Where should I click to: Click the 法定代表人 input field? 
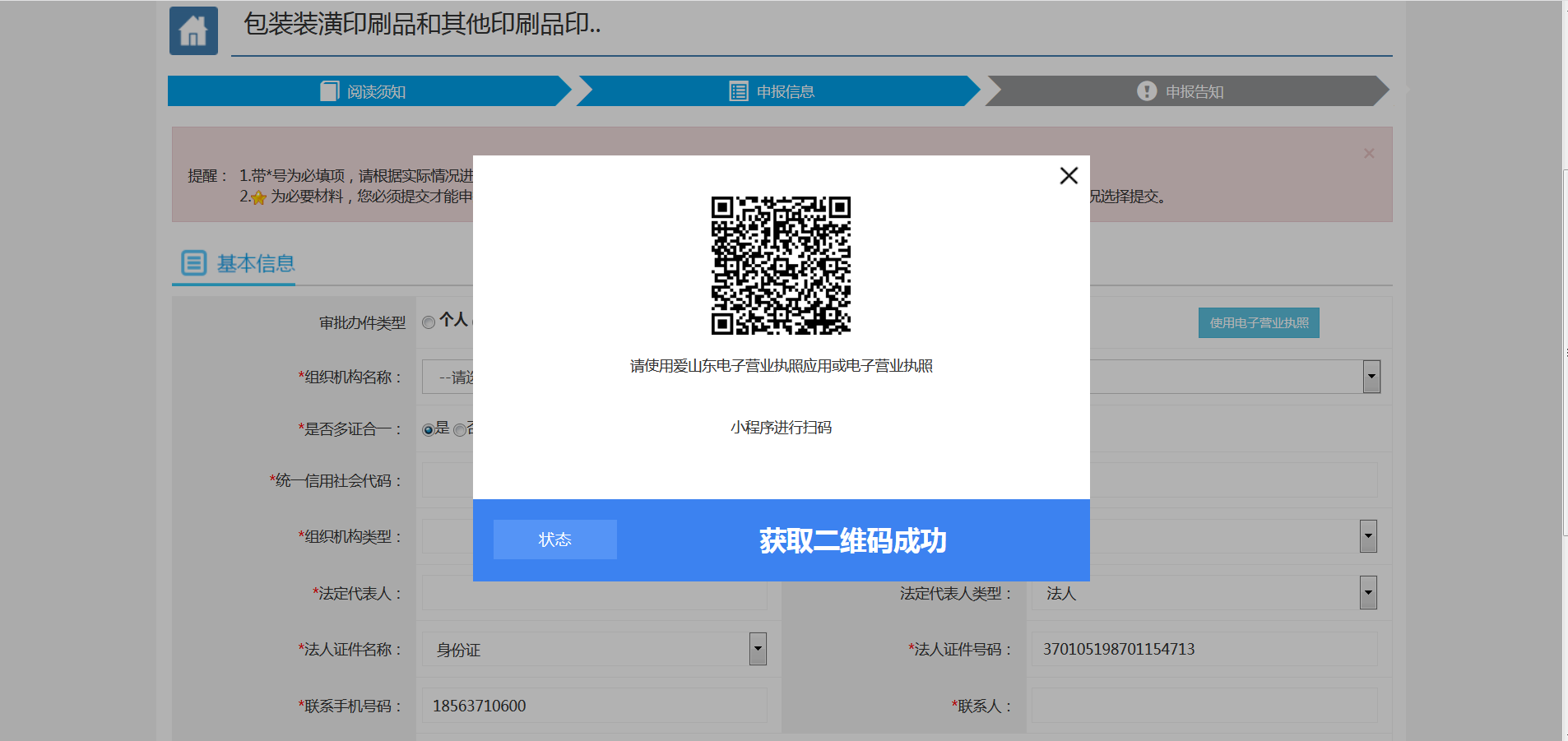(x=595, y=593)
